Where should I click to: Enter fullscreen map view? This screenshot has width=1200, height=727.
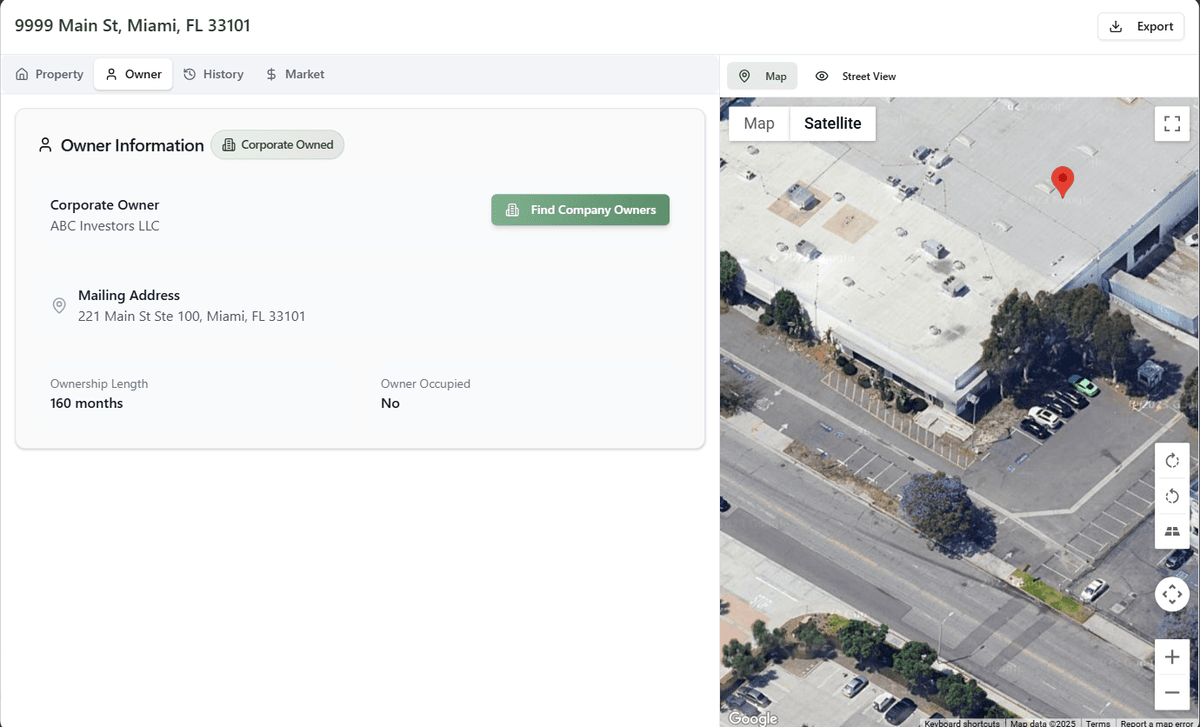[x=1172, y=123]
